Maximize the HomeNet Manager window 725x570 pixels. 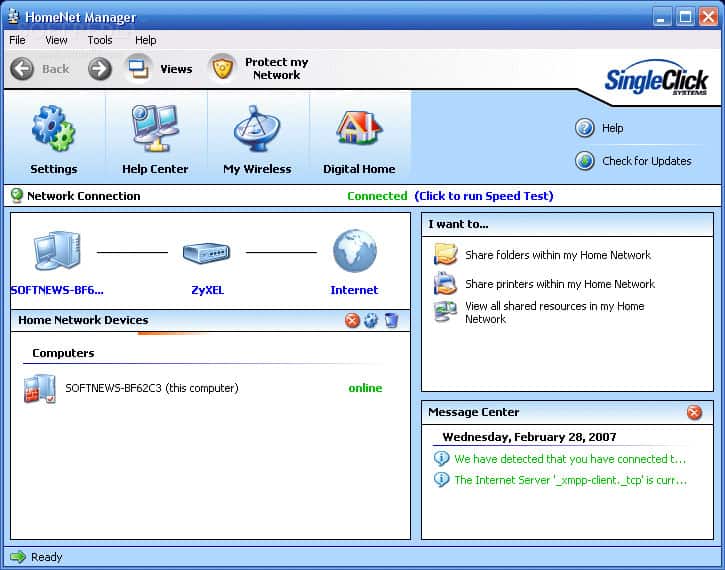click(685, 17)
